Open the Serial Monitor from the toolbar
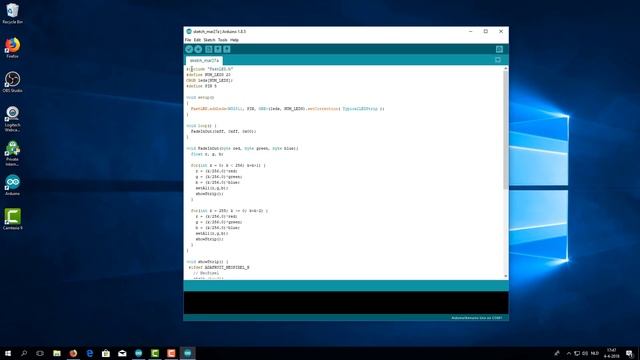Image resolution: width=640 pixels, height=360 pixels. click(x=499, y=49)
